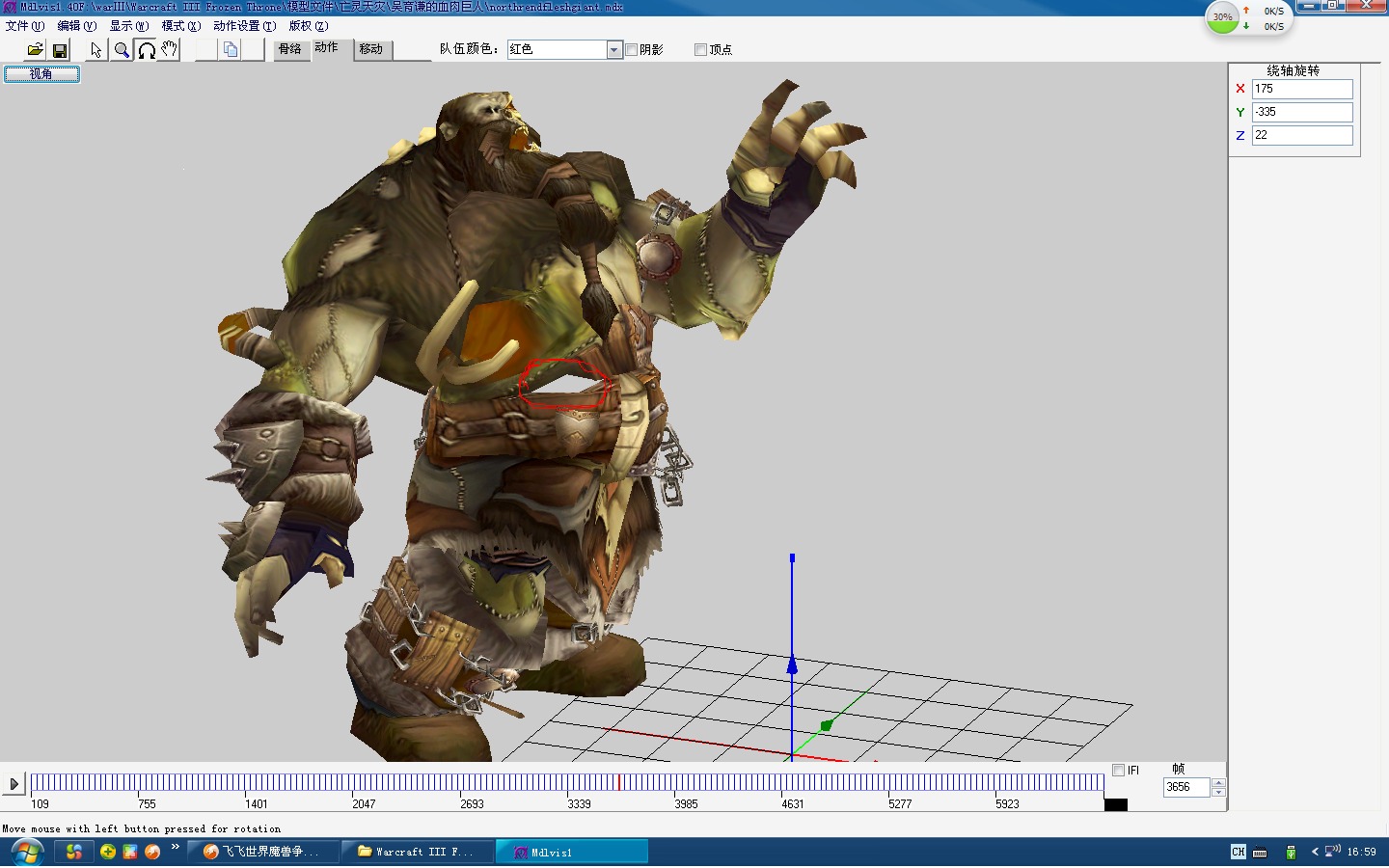Play the animation with the play button
The height and width of the screenshot is (868, 1389).
(x=14, y=784)
